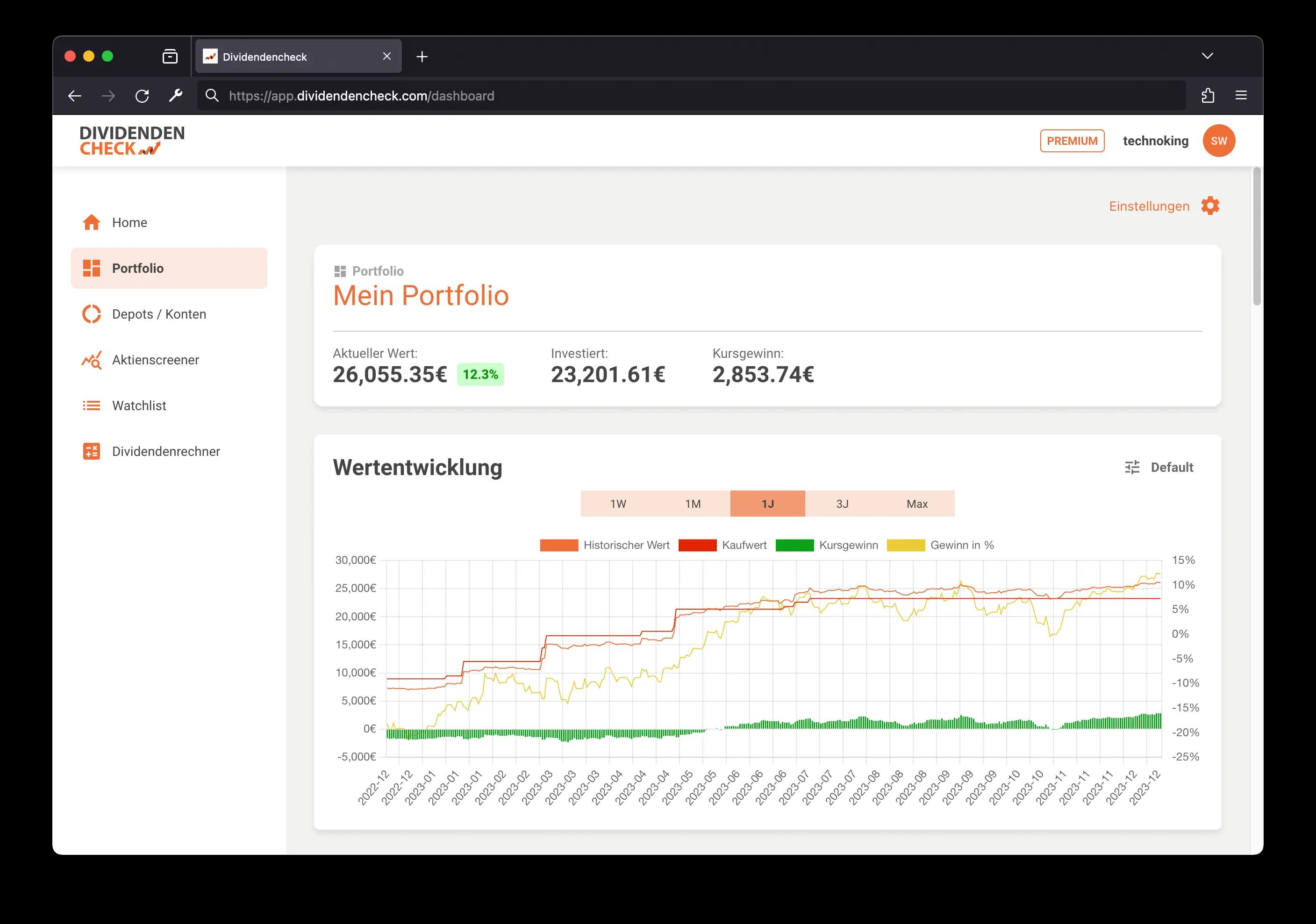This screenshot has width=1316, height=924.
Task: Open the Depots / Konten donut icon
Action: [92, 314]
